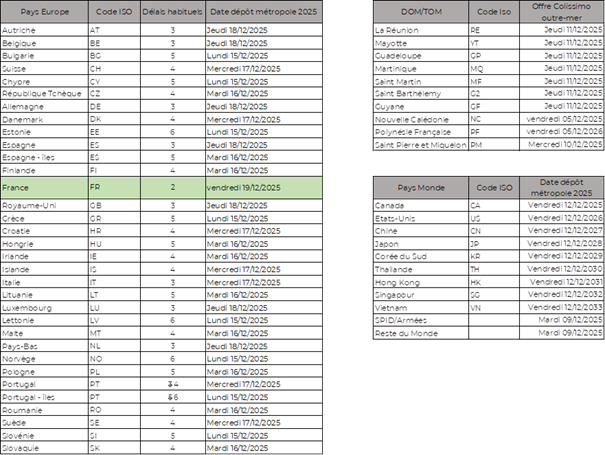Select the 'Finlande' cell
The height and width of the screenshot is (455, 605).
tap(44, 170)
